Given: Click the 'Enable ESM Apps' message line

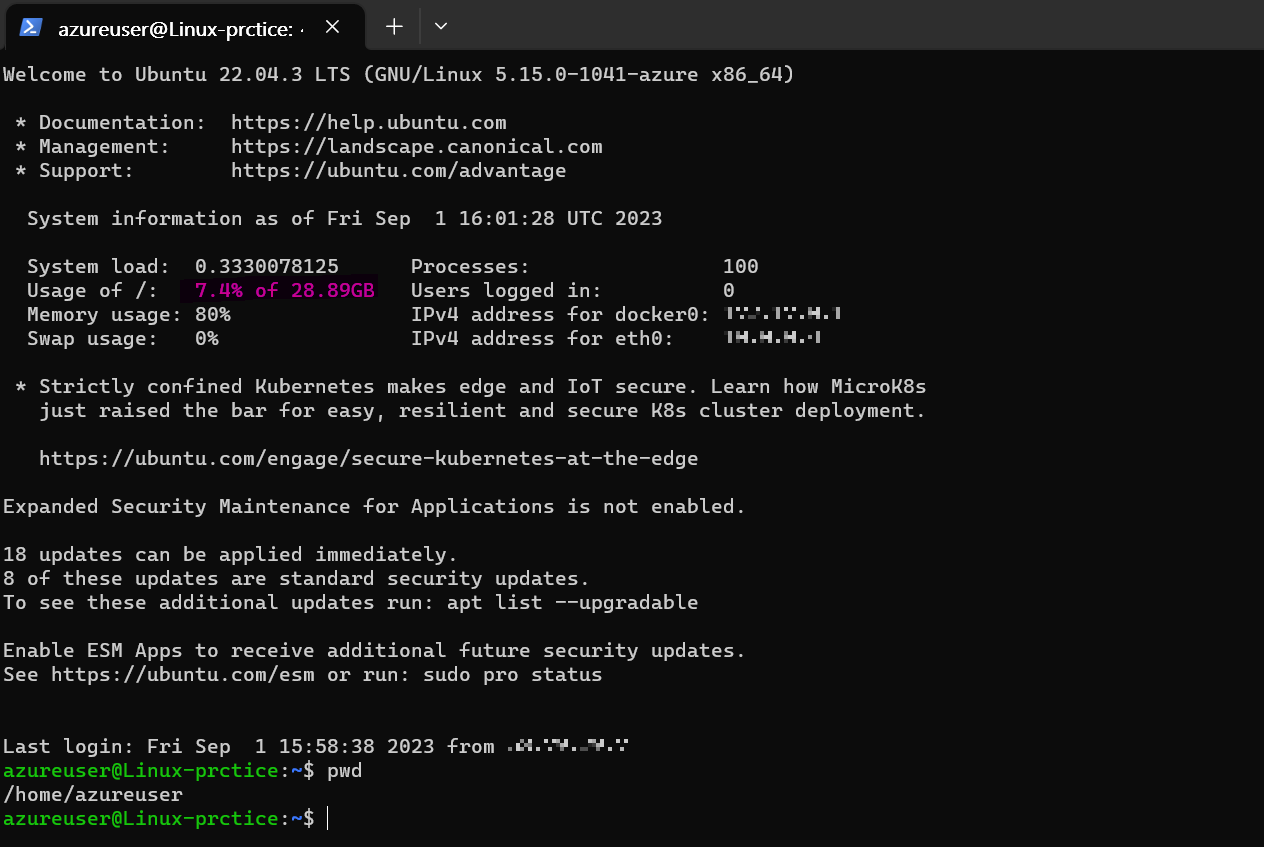Looking at the screenshot, I should tap(375, 651).
